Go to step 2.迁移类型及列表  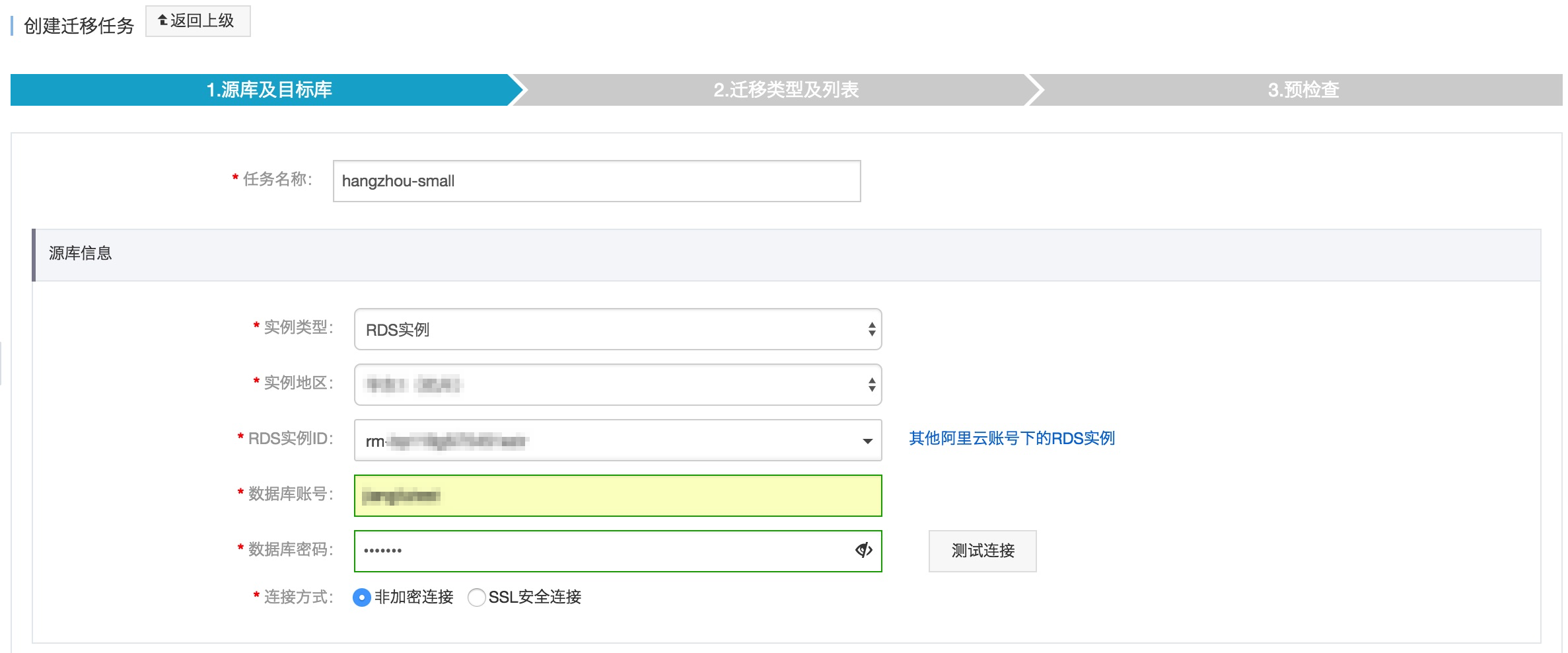coord(785,90)
